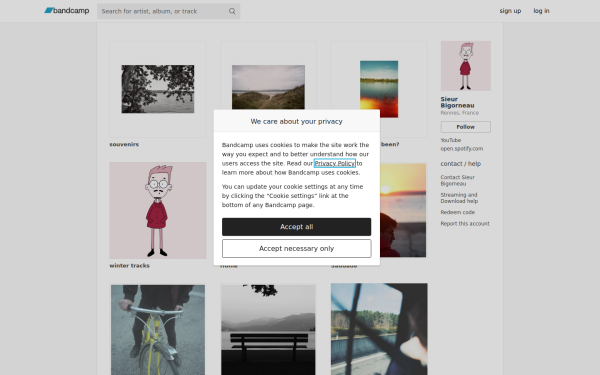Click the Sieur Bigorneau profile picture

click(x=465, y=66)
